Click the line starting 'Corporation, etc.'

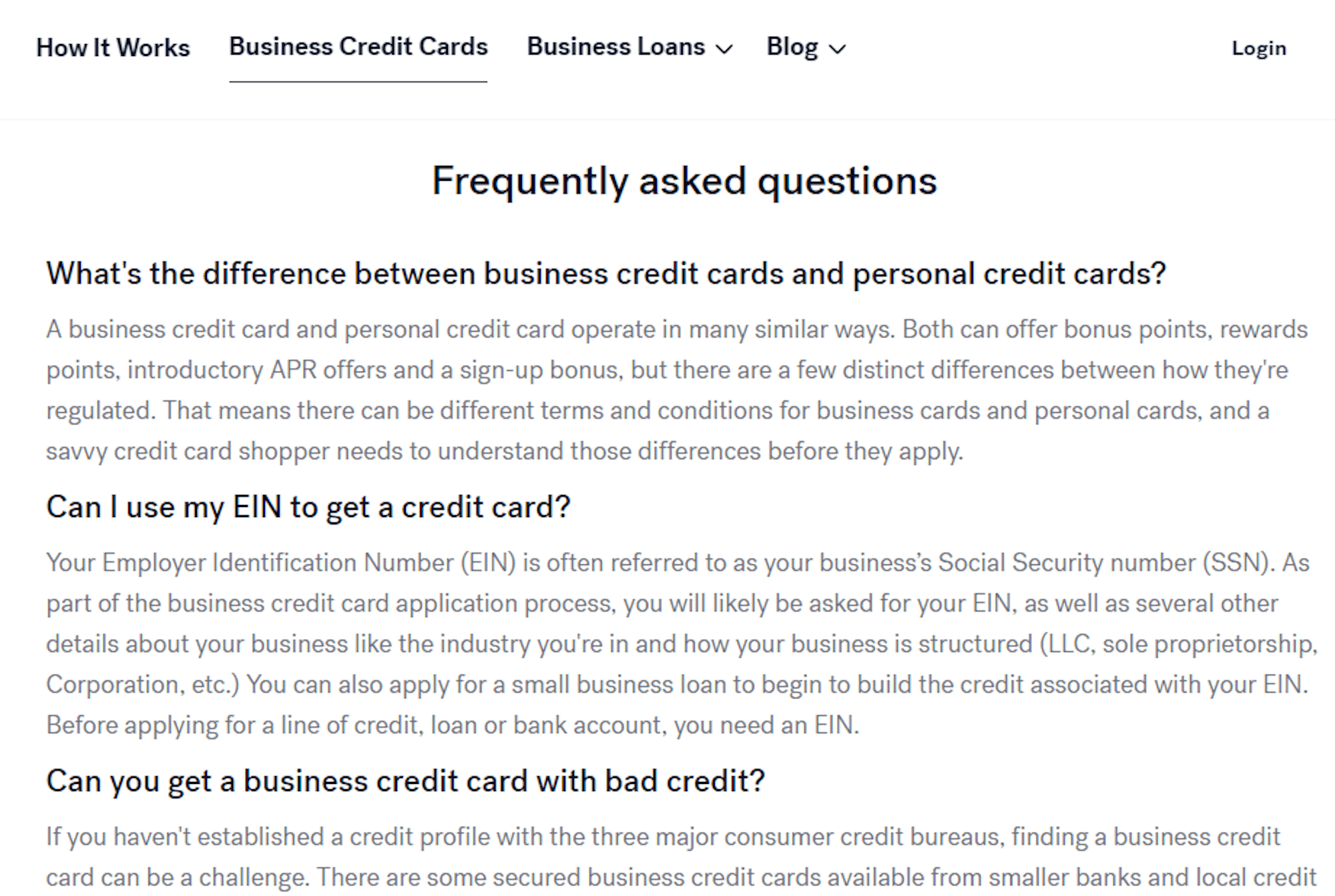(678, 685)
